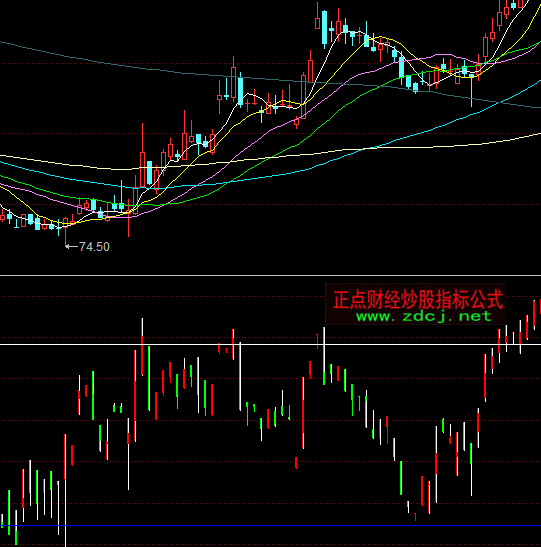Click the 74.50 low price label
The width and height of the screenshot is (541, 547).
[94, 247]
